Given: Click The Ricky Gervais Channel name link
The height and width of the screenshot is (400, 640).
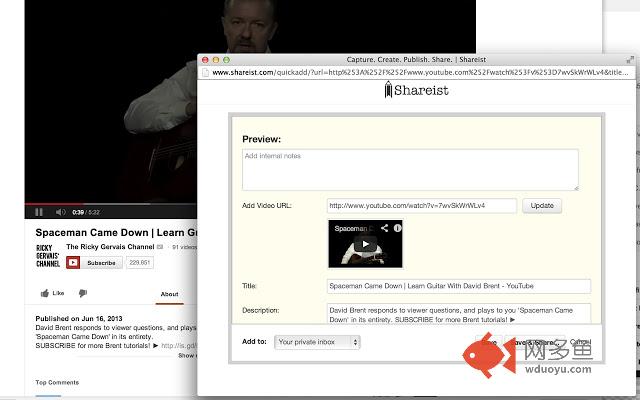Looking at the screenshot, I should (x=110, y=247).
